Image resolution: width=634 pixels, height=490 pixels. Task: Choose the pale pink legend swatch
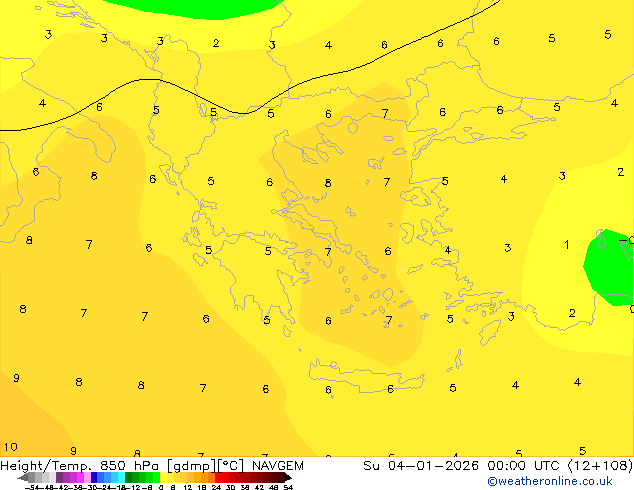[87, 477]
